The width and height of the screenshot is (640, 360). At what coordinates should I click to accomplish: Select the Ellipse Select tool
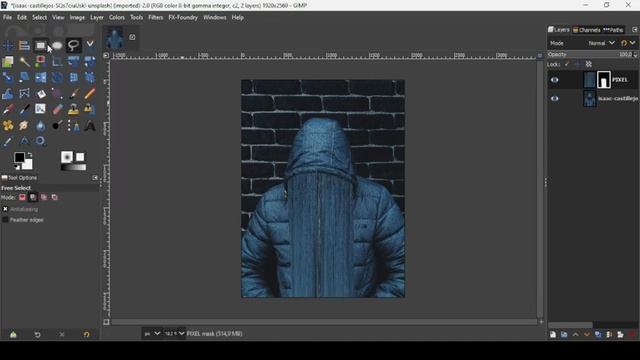coord(57,45)
